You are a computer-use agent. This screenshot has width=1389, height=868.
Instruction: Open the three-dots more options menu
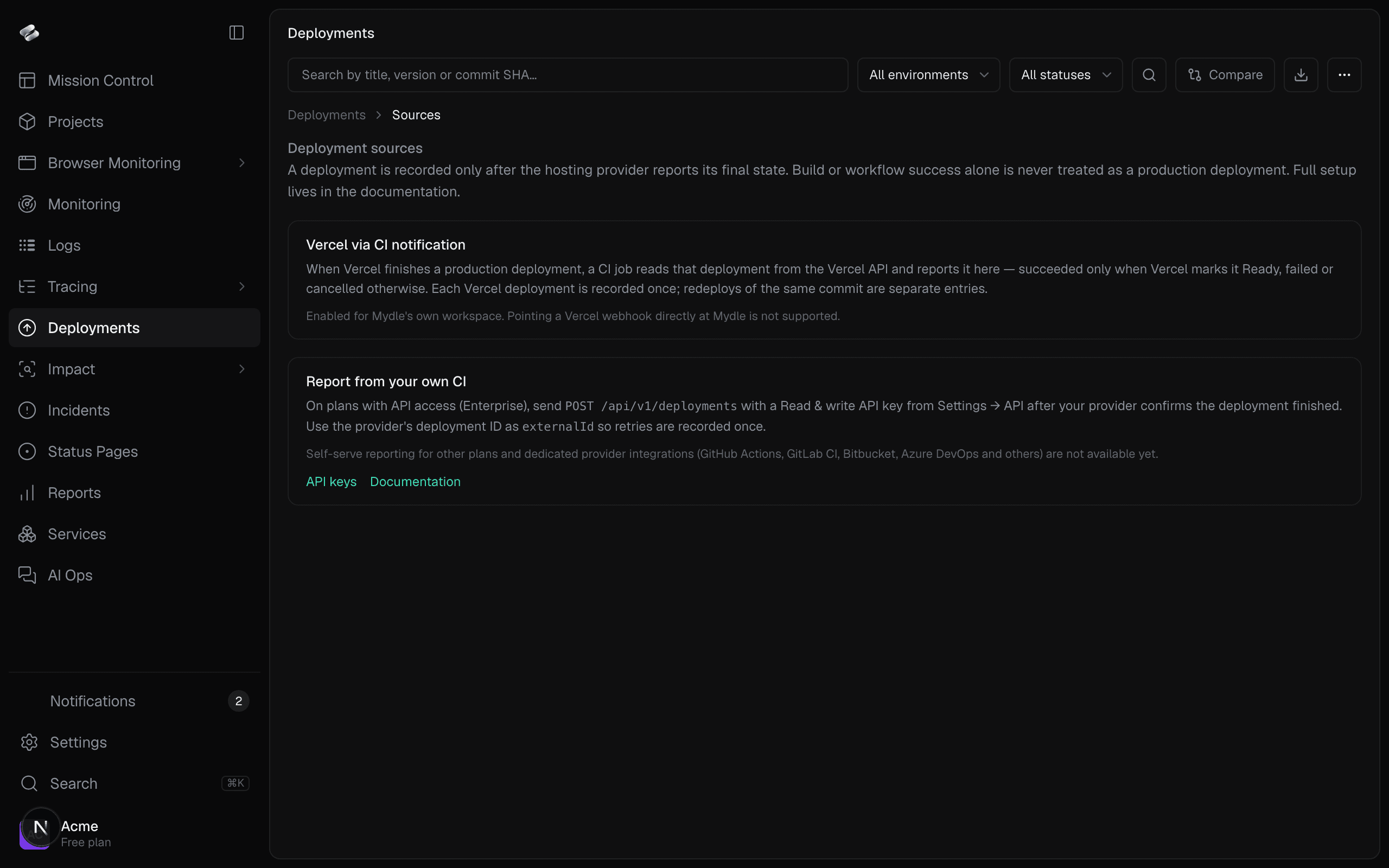1344,75
